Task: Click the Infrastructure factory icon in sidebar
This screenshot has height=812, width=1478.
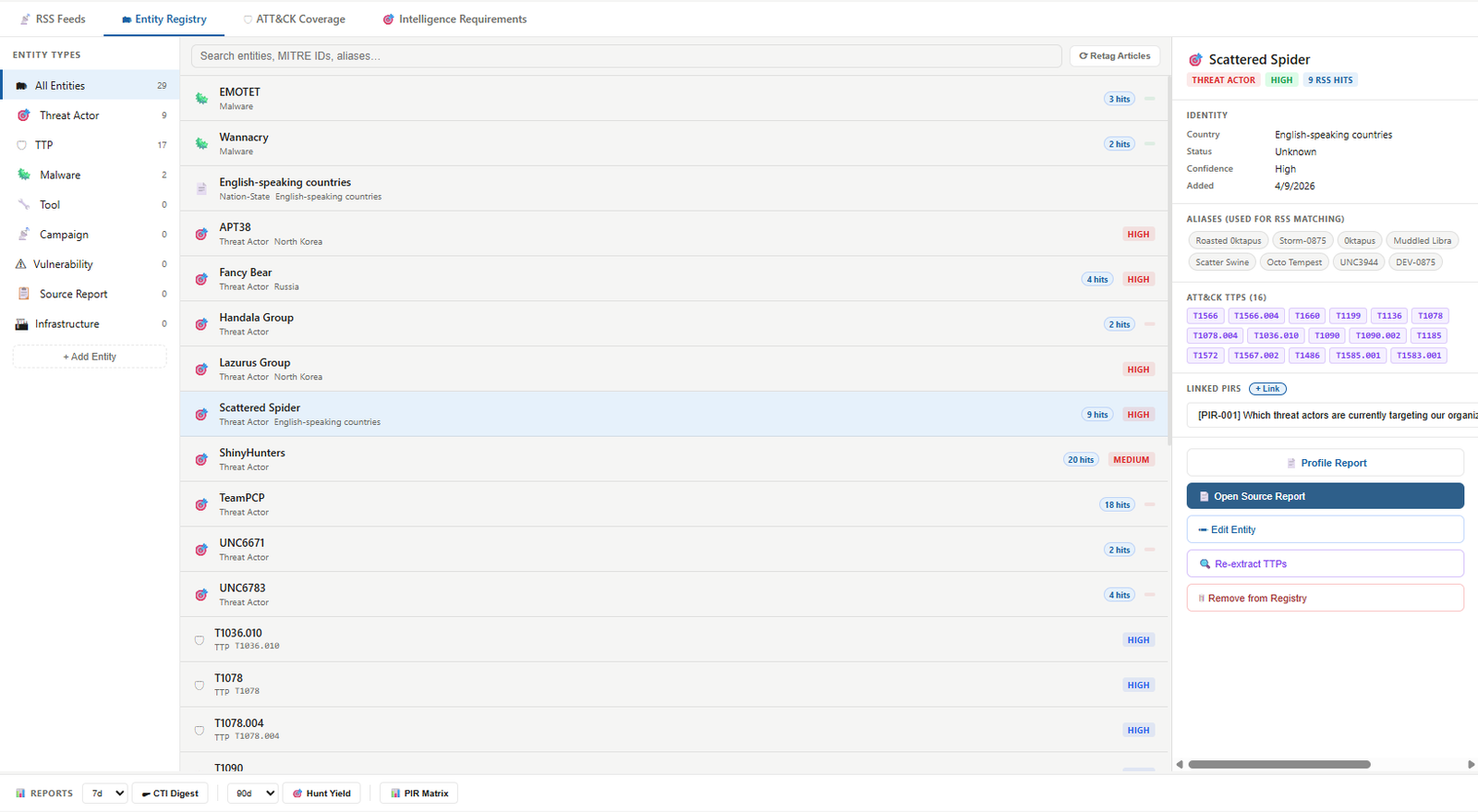Action: (21, 324)
